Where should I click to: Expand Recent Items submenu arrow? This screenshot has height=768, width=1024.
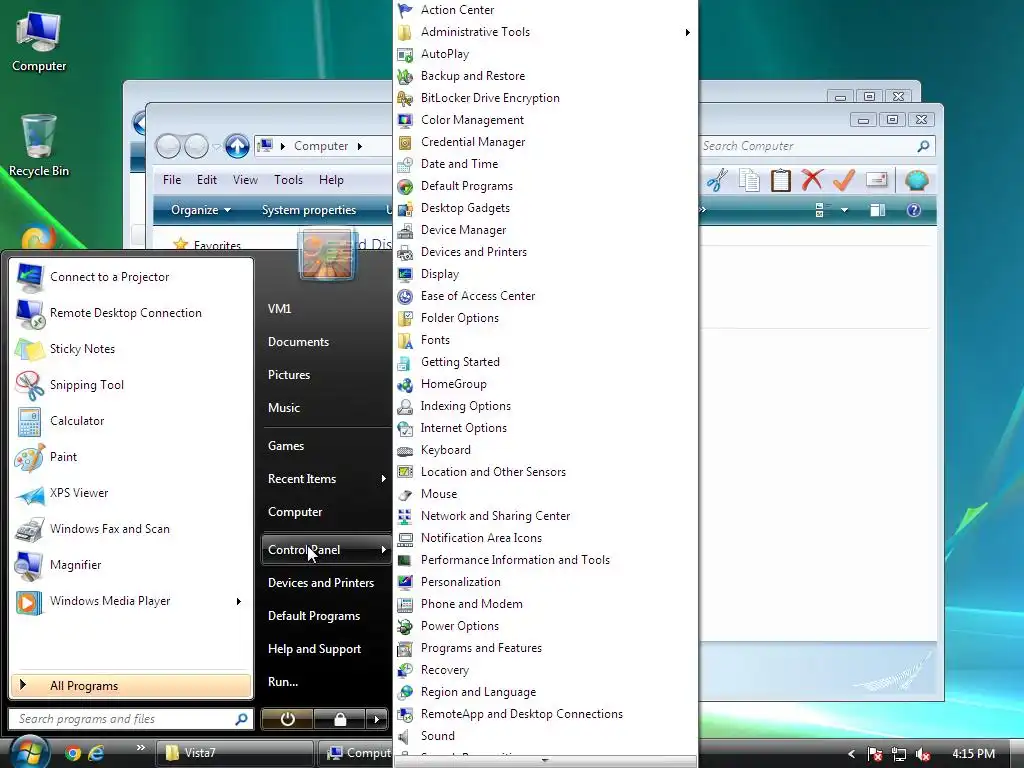tap(383, 479)
